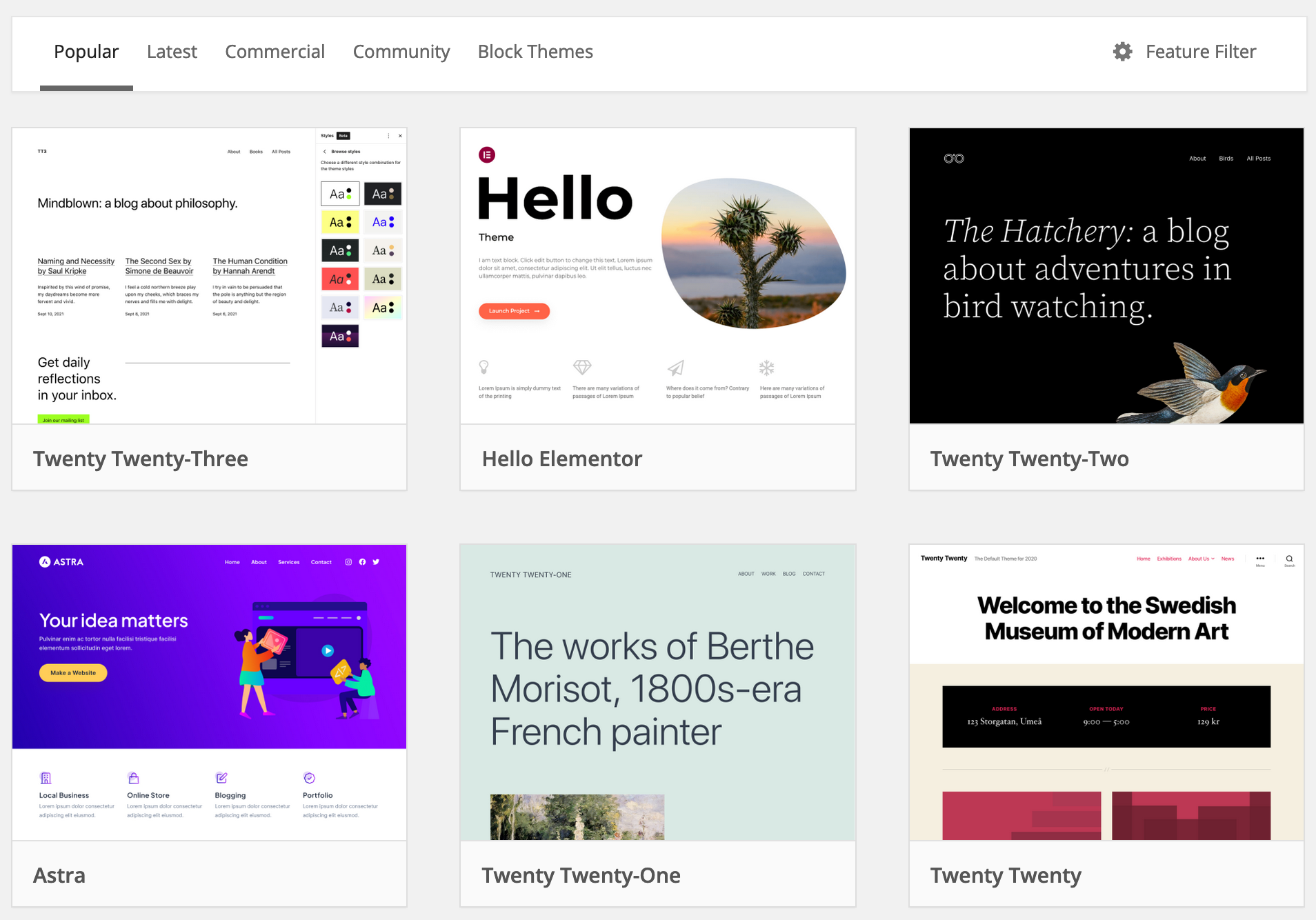The width and height of the screenshot is (1316, 920).
Task: Click the Portfolio icon in Astra preview
Action: [x=309, y=777]
